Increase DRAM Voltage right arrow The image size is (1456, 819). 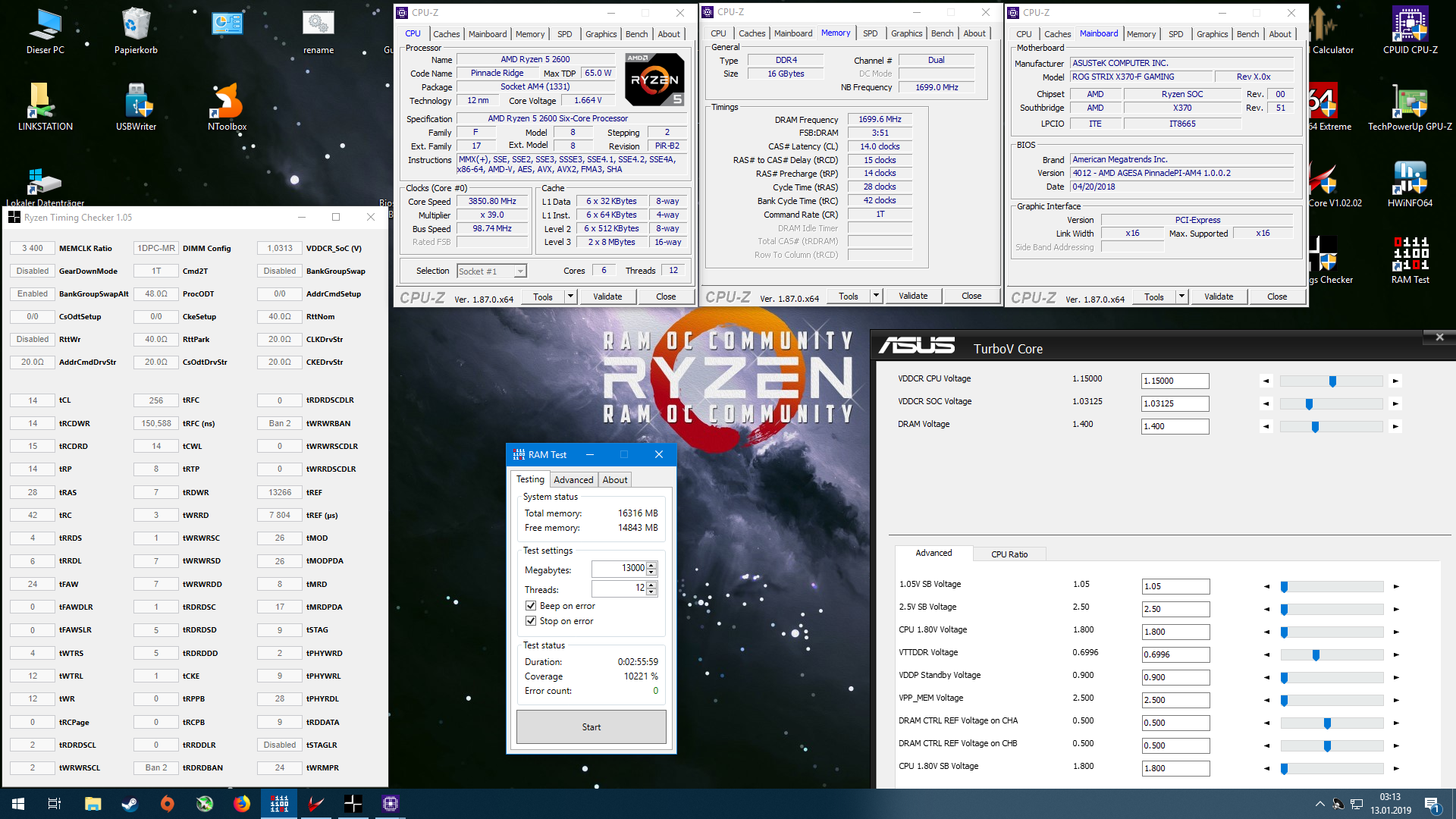click(x=1395, y=426)
